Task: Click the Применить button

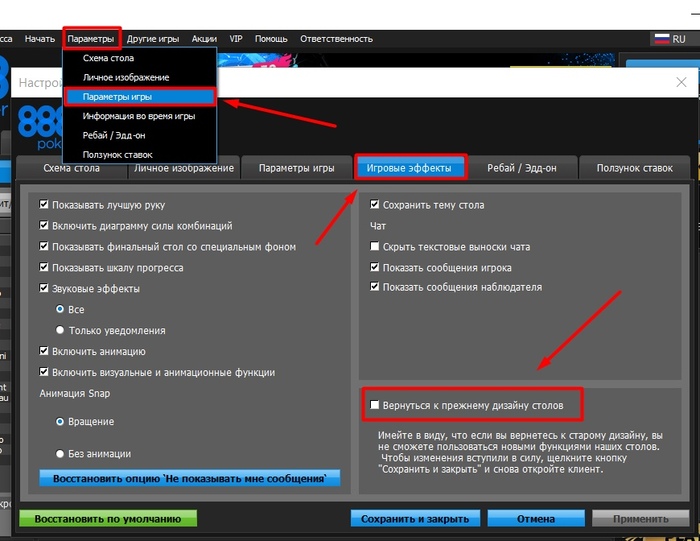Action: pos(641,519)
